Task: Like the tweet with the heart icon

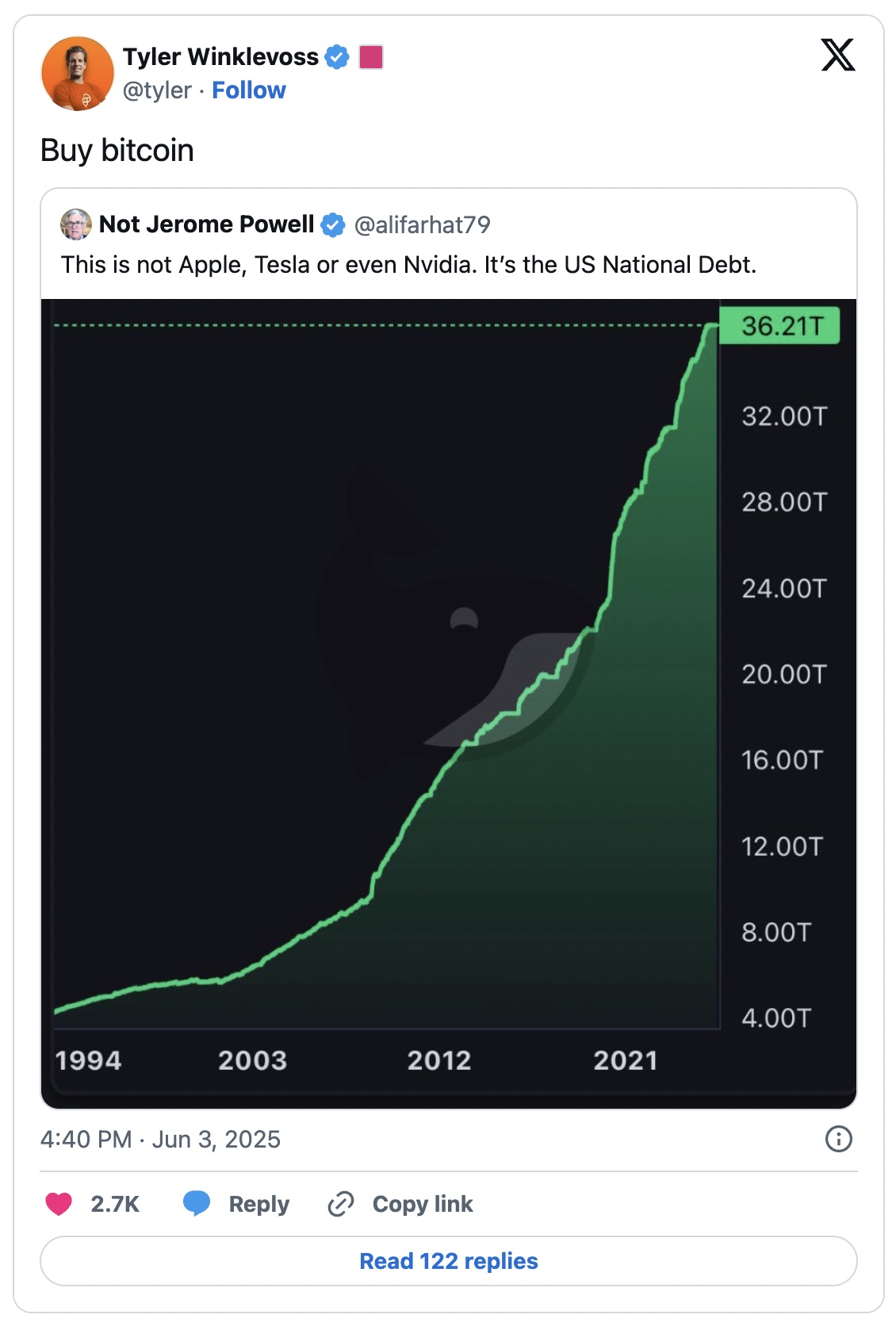Action: 59,1204
